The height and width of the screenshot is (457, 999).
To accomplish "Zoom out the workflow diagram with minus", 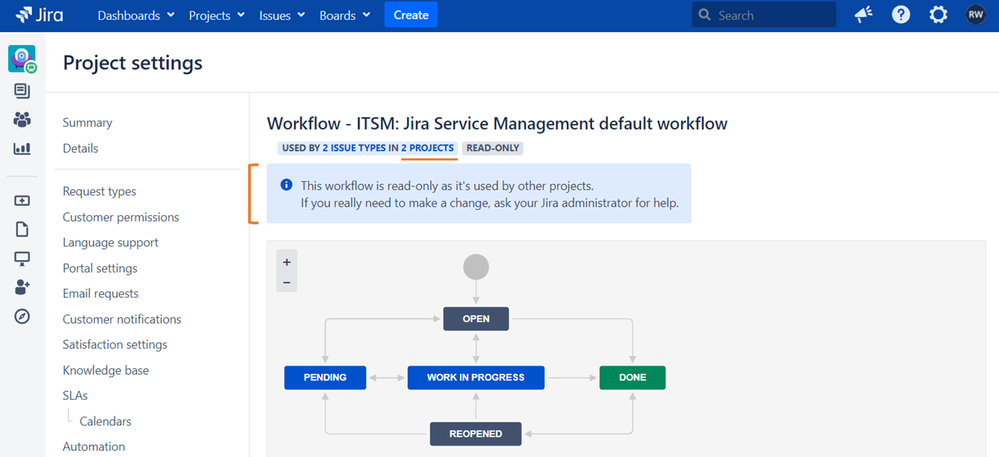I will pos(287,282).
